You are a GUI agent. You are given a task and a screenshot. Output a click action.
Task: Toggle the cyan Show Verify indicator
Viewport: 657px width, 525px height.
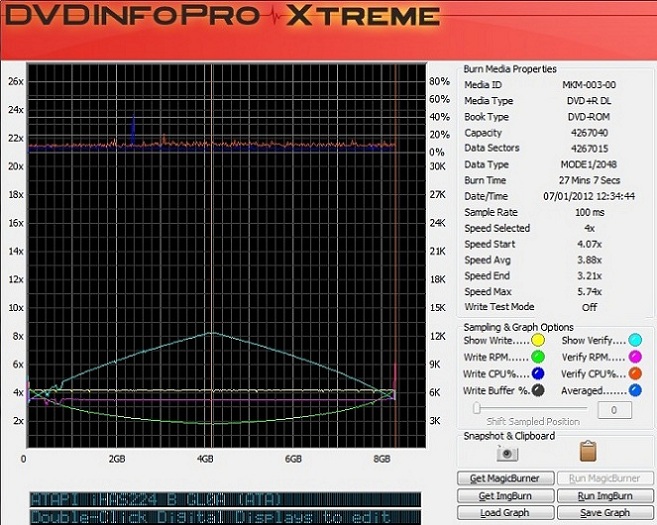(636, 340)
